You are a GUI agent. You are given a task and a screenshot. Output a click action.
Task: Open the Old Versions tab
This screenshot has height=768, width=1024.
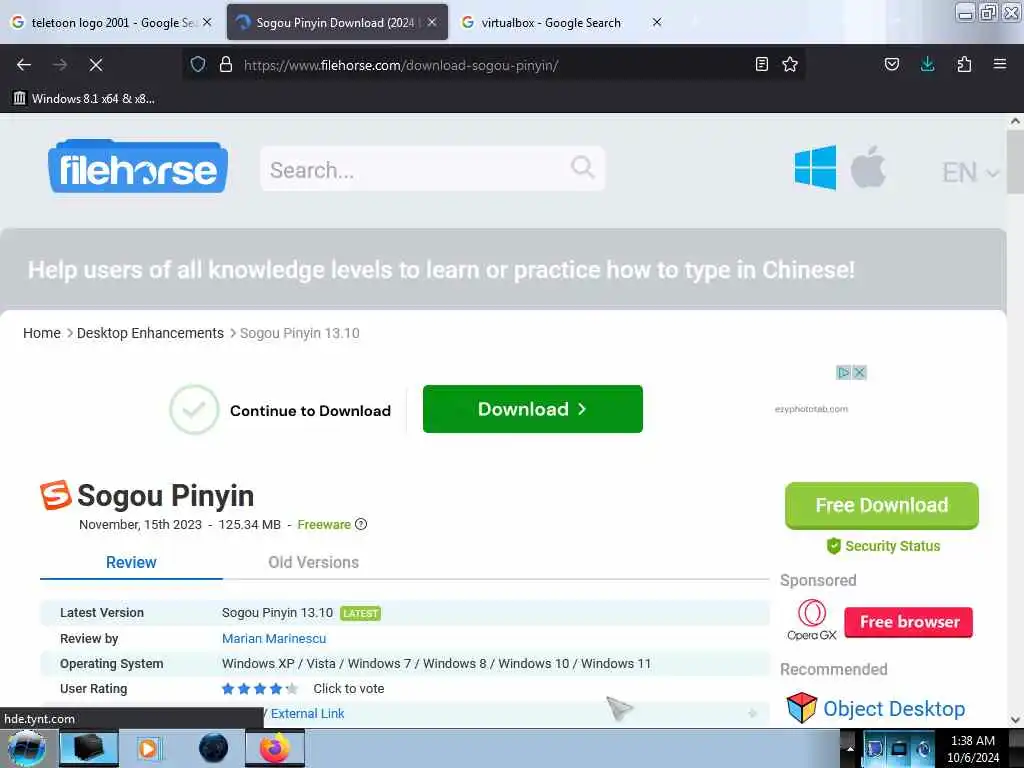pos(313,562)
